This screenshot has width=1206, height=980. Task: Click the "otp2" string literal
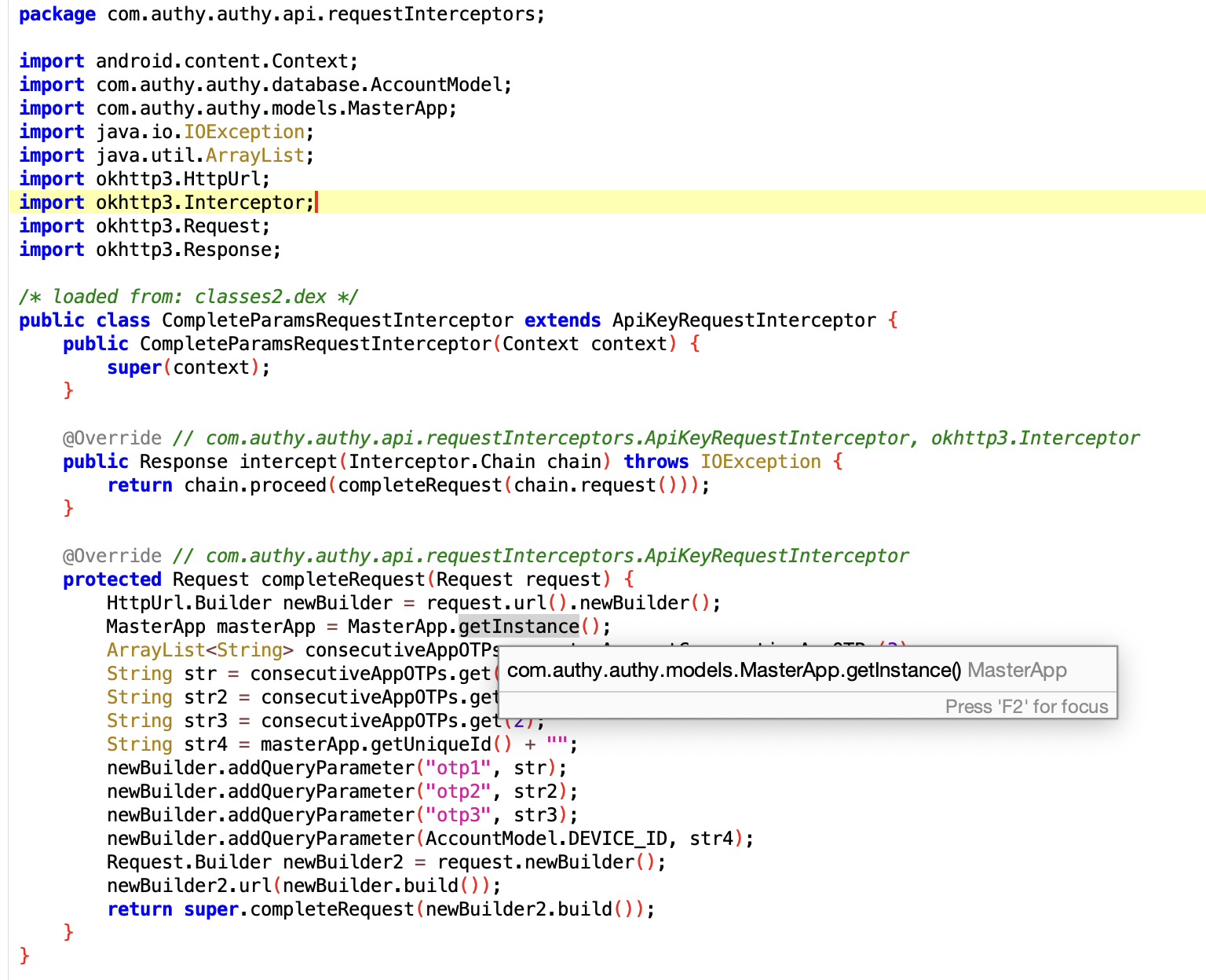(458, 792)
